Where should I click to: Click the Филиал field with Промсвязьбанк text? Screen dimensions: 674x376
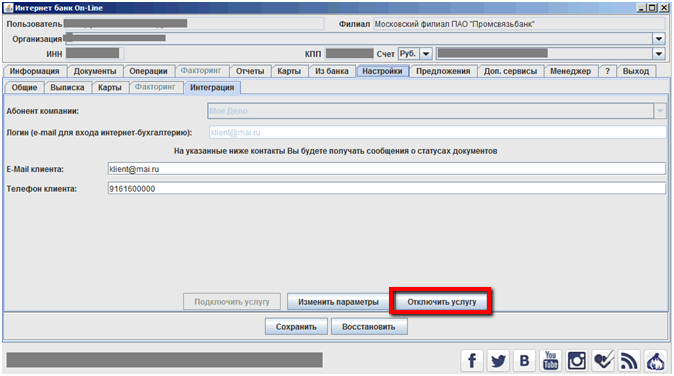[x=520, y=24]
